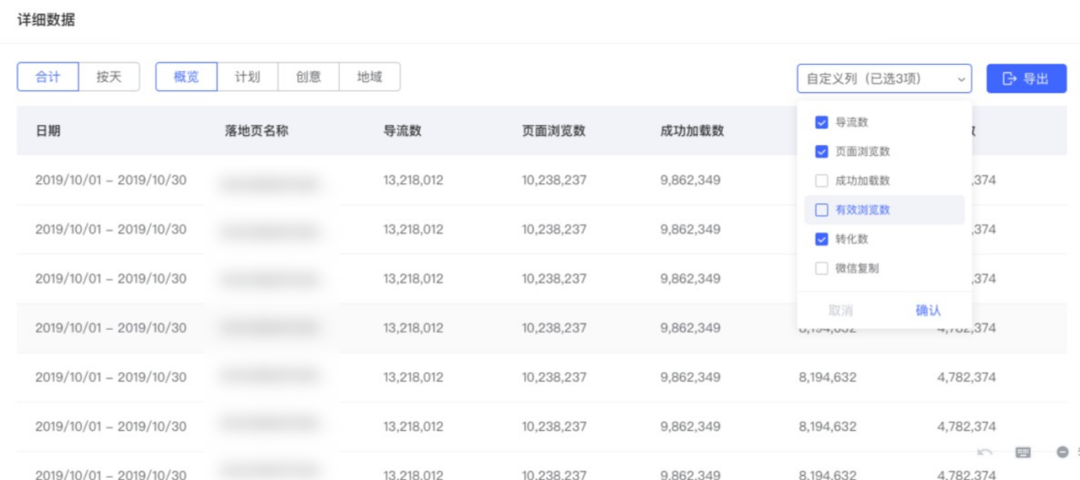Viewport: 1080px width, 480px height.
Task: Uncheck the 转化数 checkbox
Action: click(x=821, y=239)
